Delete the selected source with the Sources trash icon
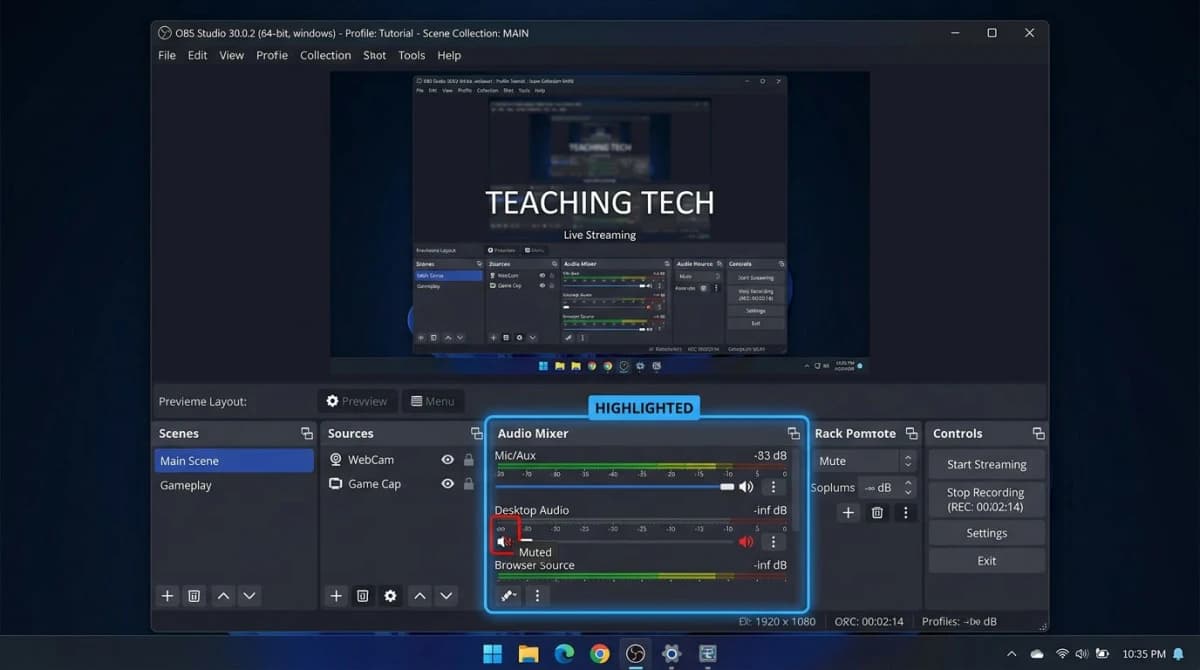The image size is (1200, 670). 363,596
